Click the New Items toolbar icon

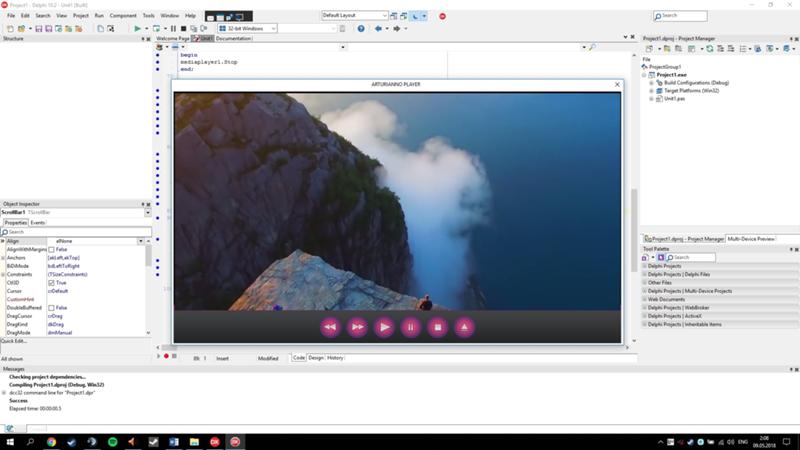point(10,29)
